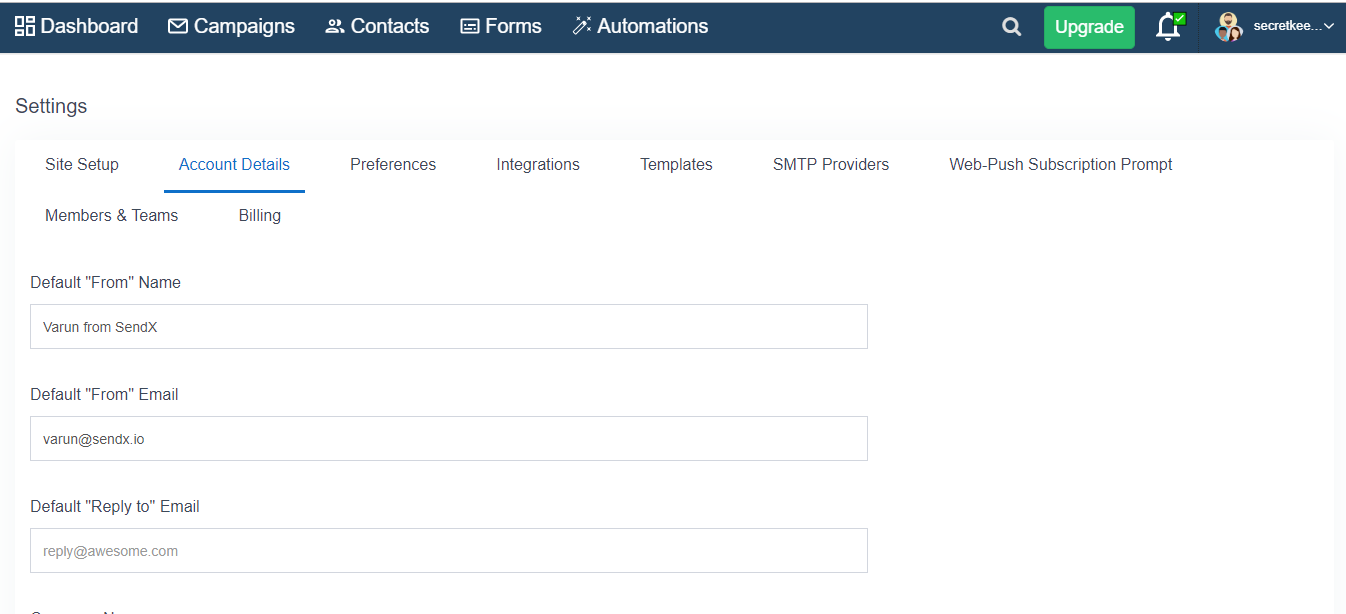Click the user avatar picture

1228,27
